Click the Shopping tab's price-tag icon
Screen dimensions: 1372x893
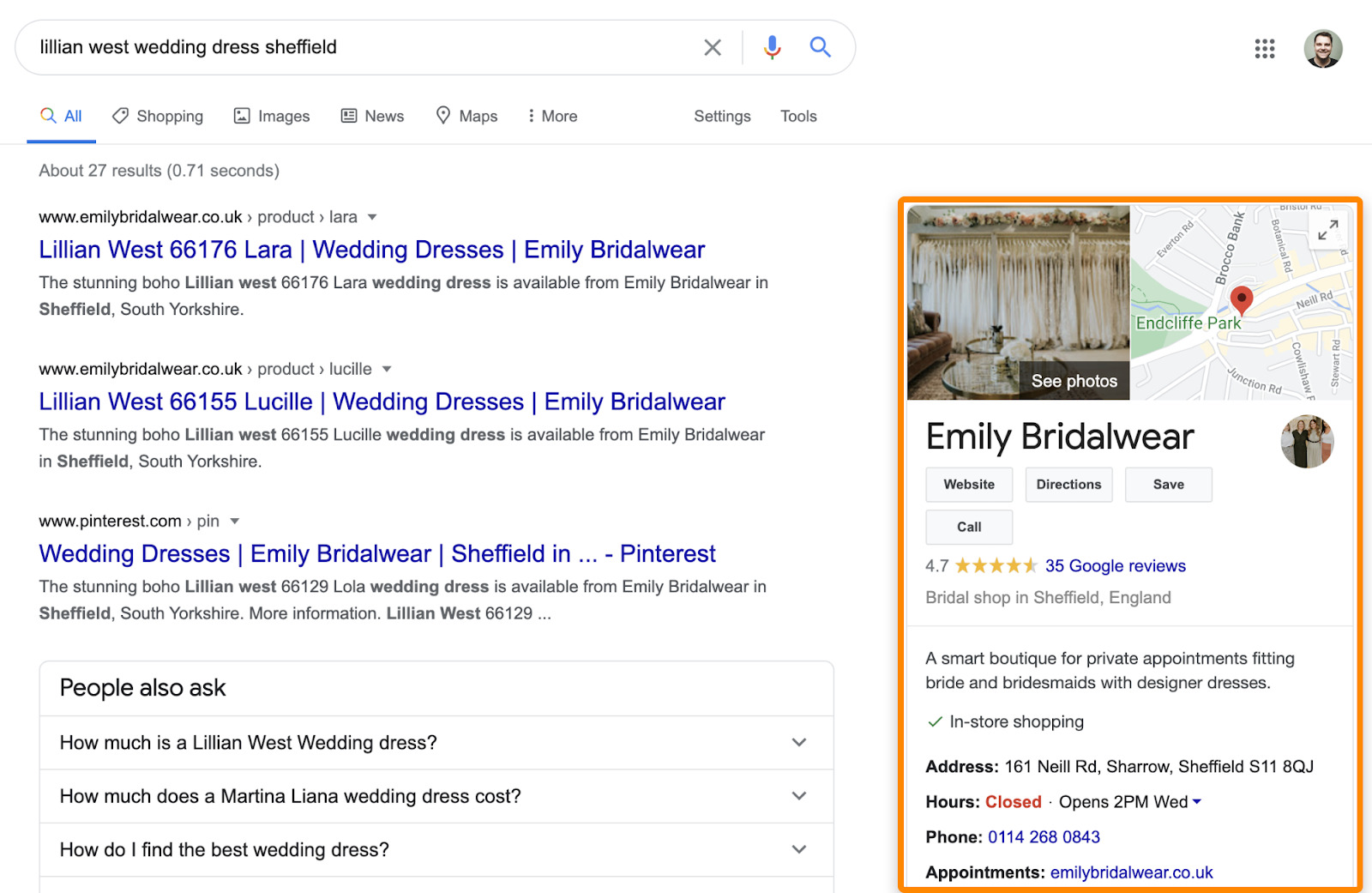click(x=121, y=115)
